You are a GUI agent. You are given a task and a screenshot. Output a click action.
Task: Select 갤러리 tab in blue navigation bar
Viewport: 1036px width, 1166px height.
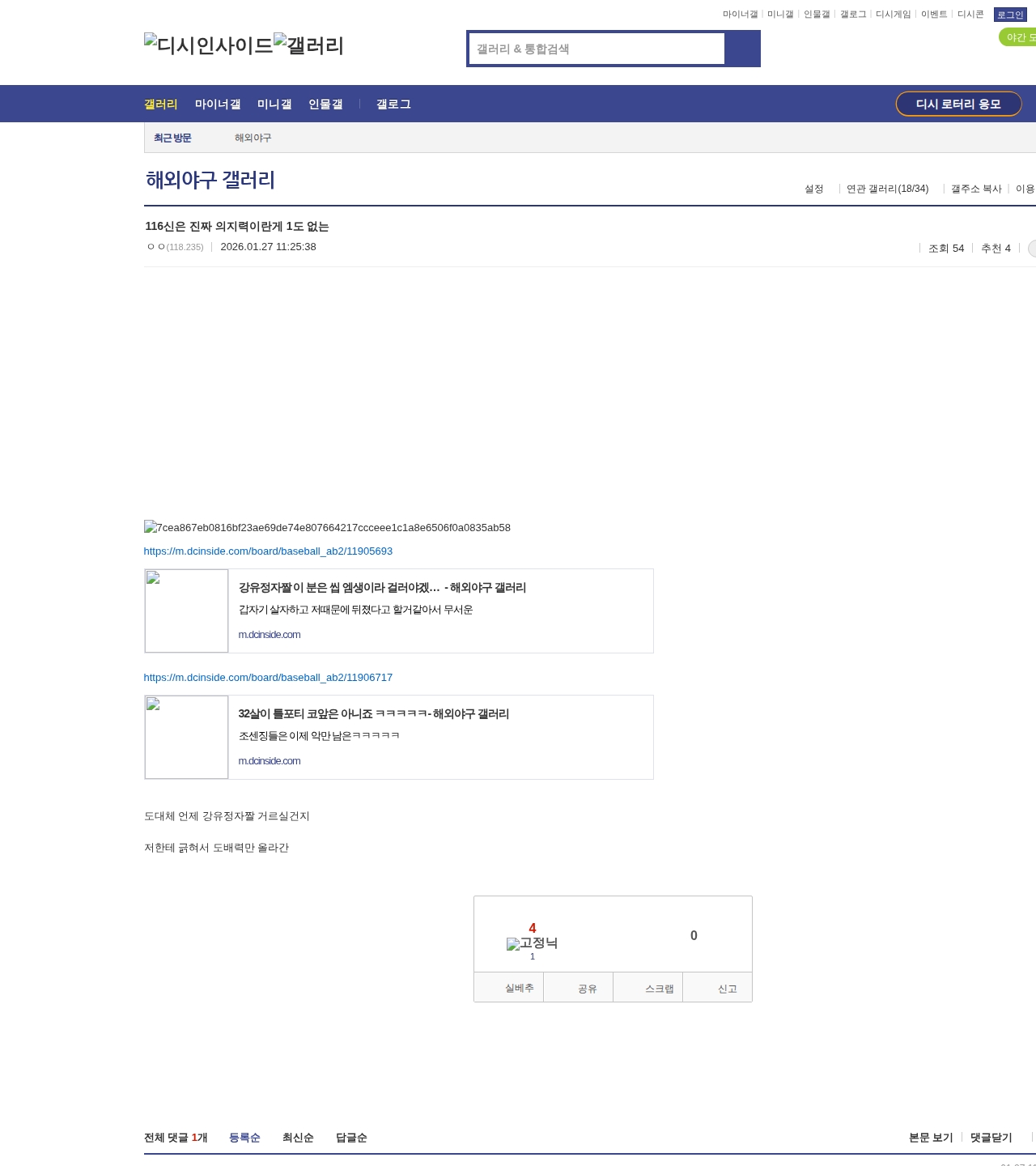coord(161,104)
